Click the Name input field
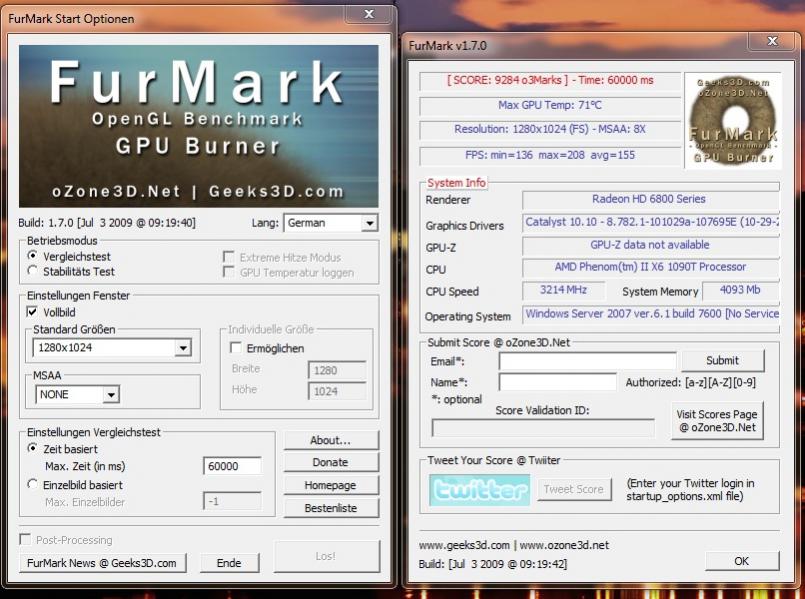Viewport: 805px width, 599px height. tap(558, 382)
